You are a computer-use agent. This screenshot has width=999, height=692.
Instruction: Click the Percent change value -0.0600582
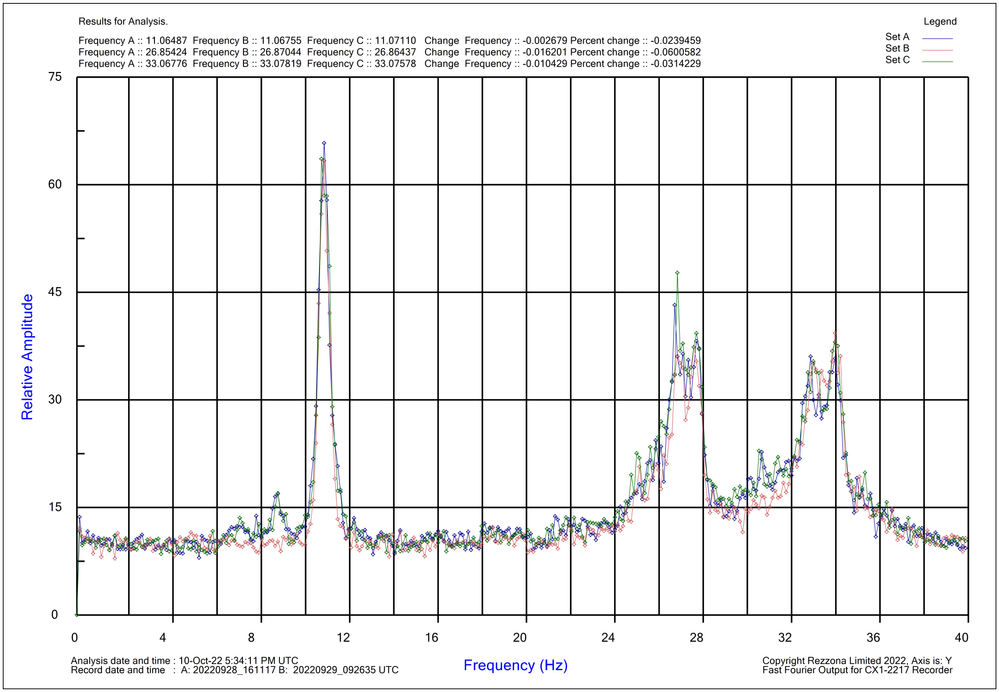pos(676,52)
